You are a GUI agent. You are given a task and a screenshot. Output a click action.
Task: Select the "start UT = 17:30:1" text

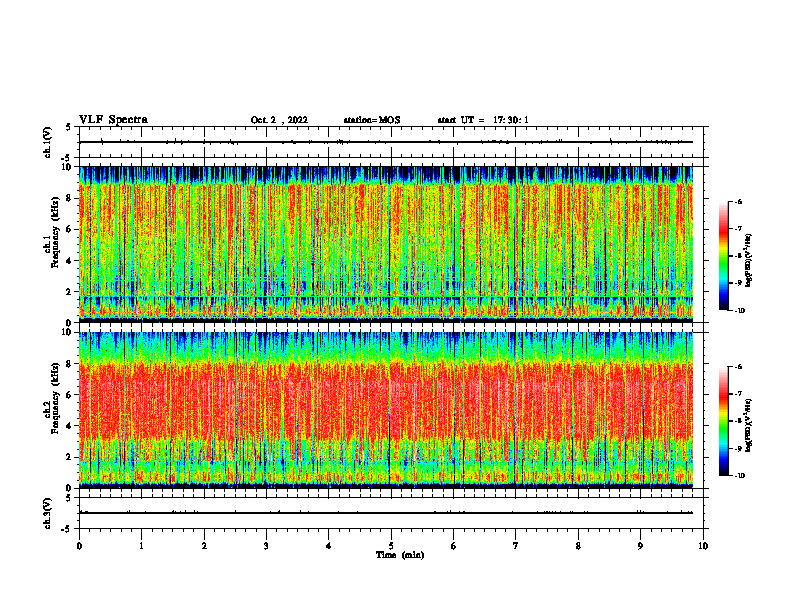[483, 120]
